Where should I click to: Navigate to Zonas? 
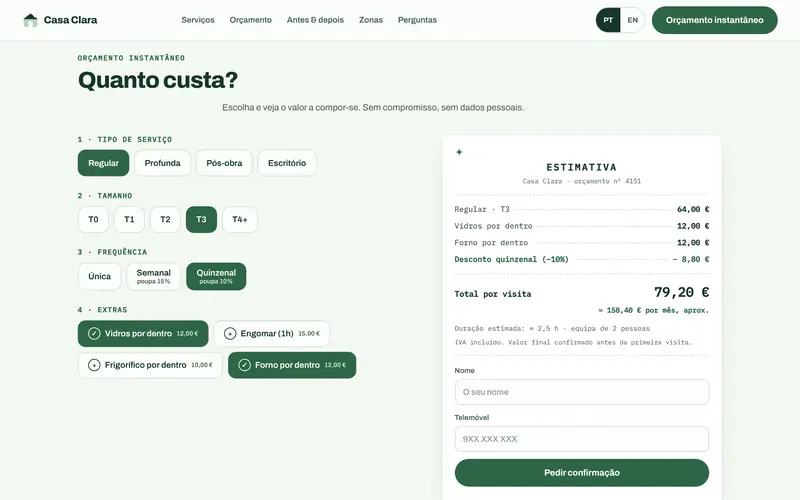click(x=371, y=20)
